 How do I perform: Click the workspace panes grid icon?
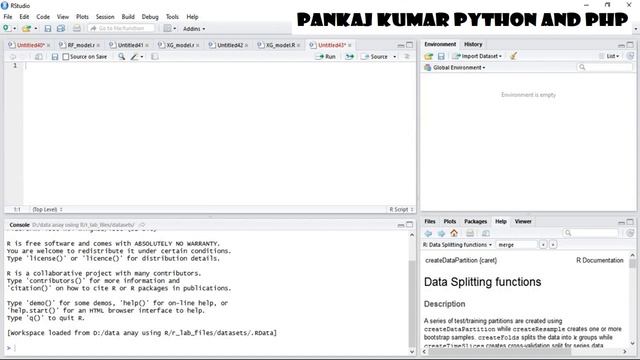[x=167, y=29]
